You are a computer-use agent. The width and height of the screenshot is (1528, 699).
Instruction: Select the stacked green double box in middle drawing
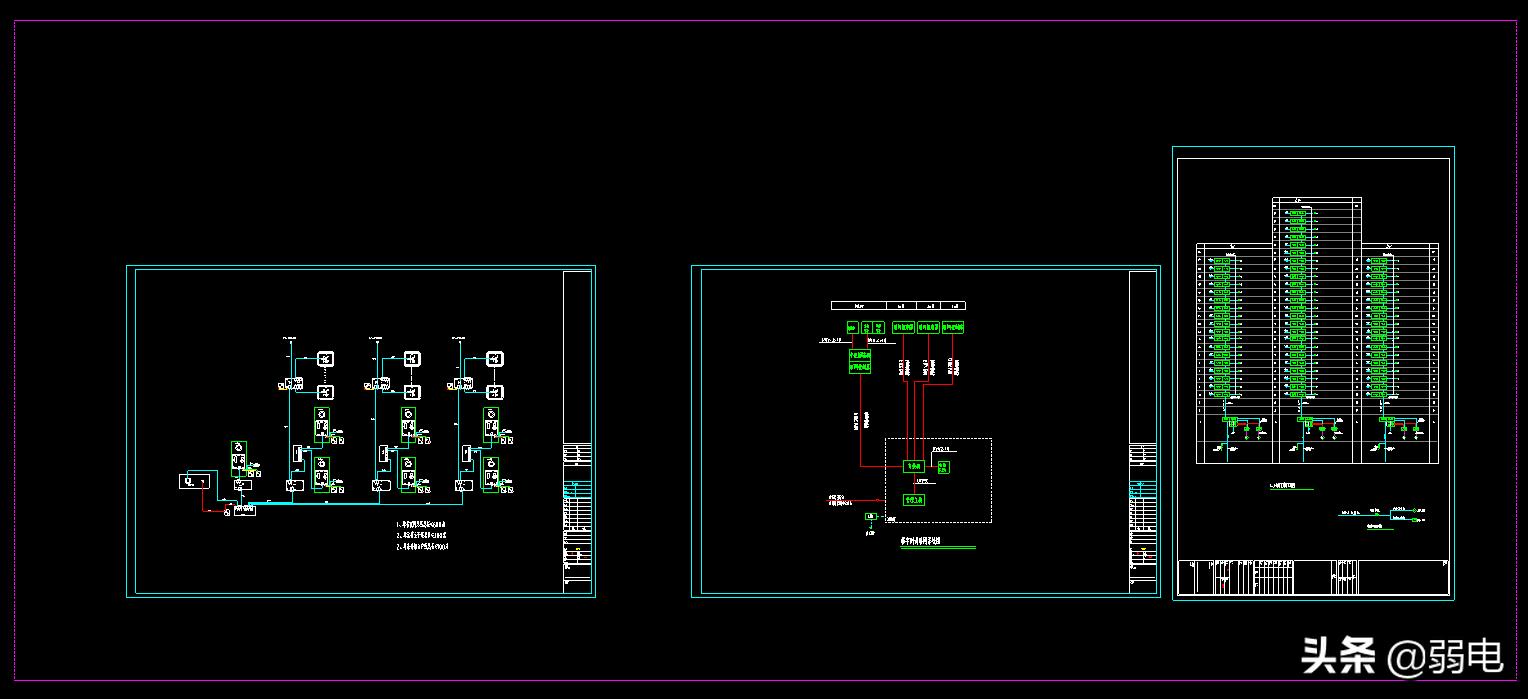click(x=860, y=361)
